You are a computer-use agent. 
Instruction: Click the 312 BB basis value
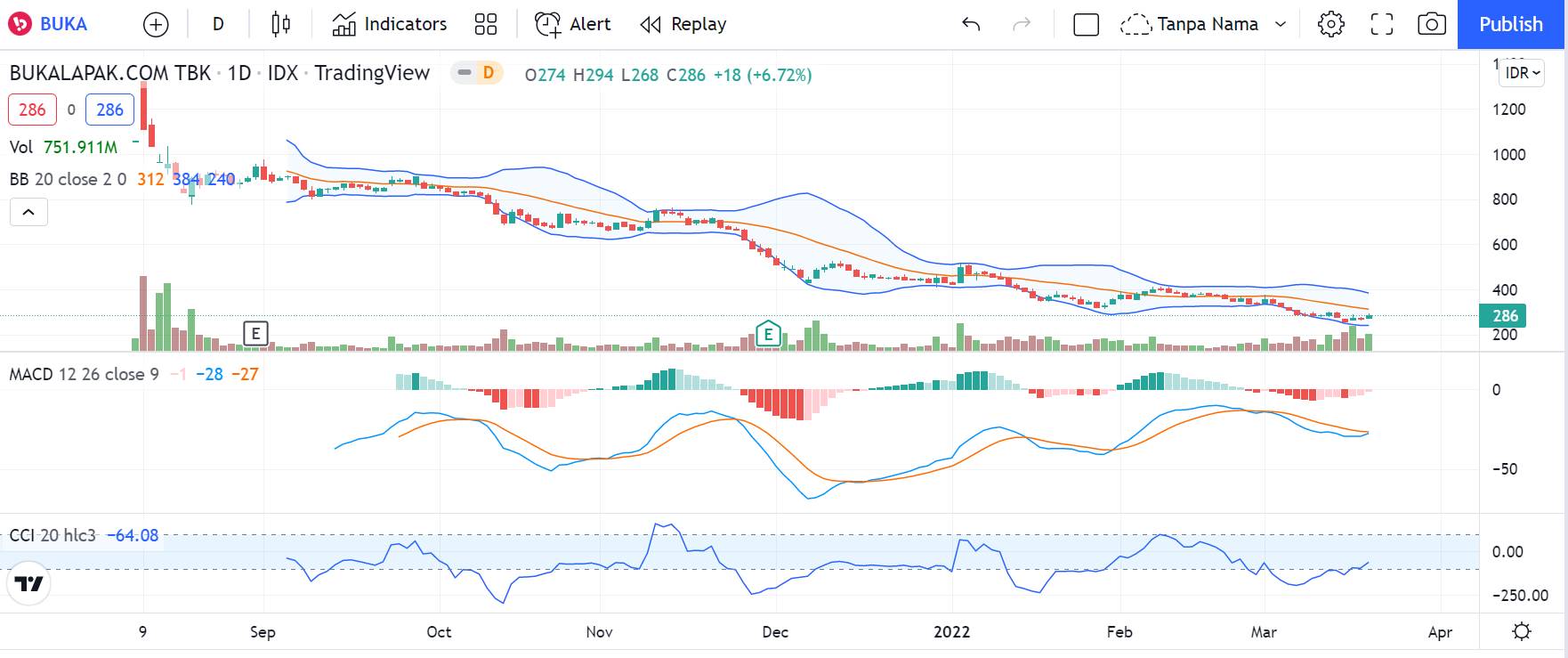coord(150,179)
